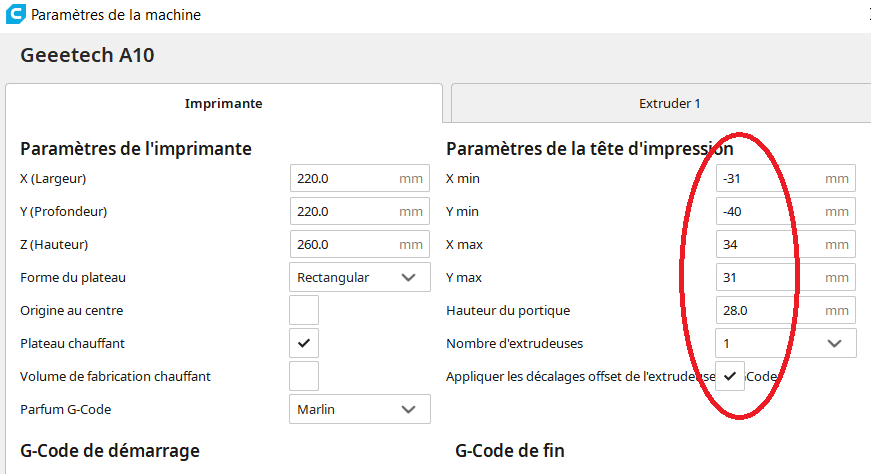Switch to the Imprimante tab
871x474 pixels.
point(224,103)
